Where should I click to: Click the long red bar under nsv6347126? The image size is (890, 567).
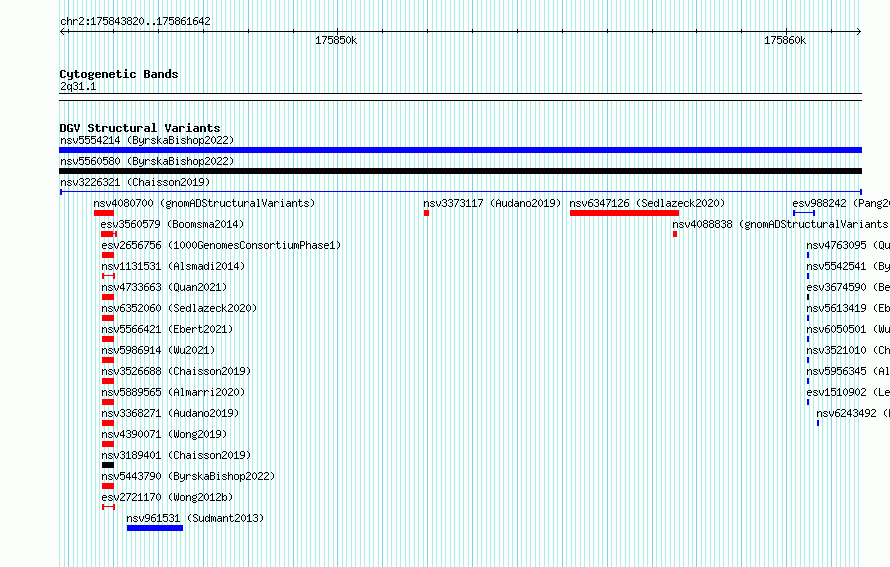coord(624,213)
